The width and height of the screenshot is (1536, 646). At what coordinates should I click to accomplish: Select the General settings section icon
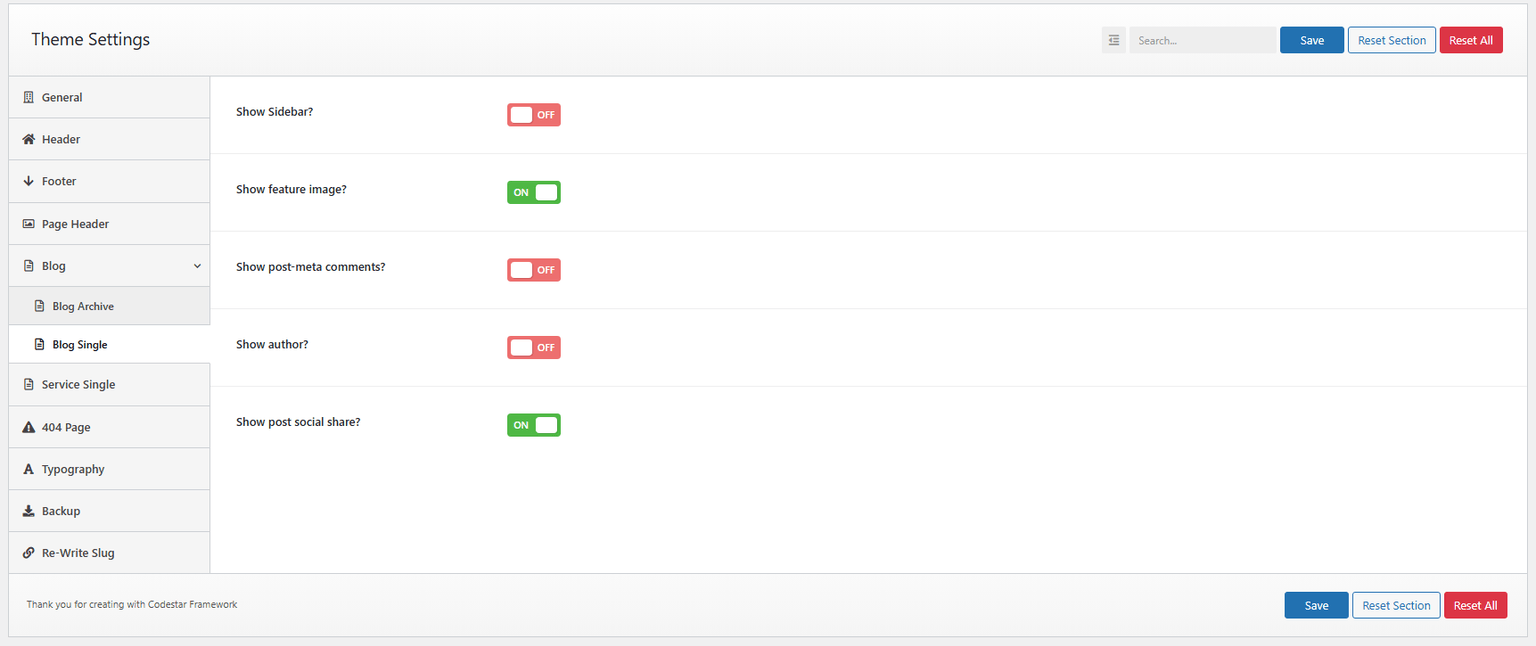pos(26,97)
